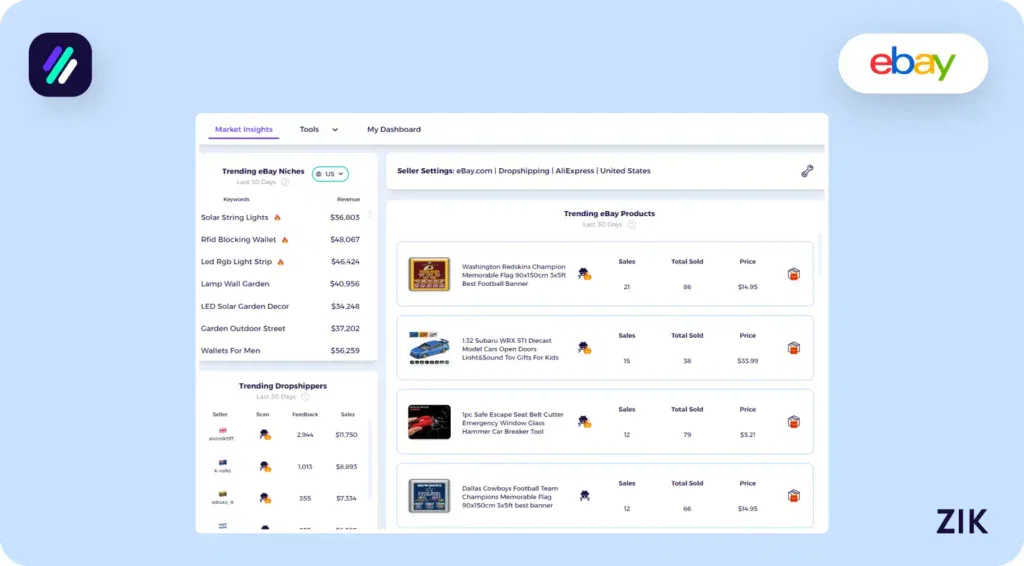Click scan icon for the 2,944 feedback seller
The image size is (1024, 566).
click(x=264, y=435)
